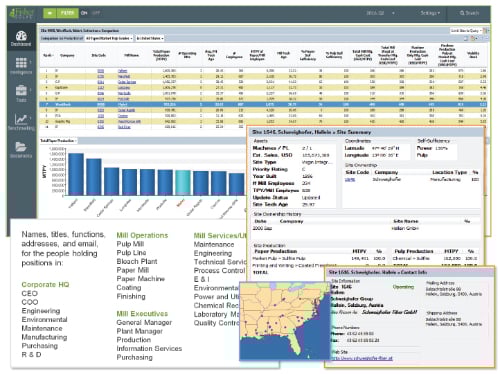Click the highlighted teal bar in chart
This screenshot has width=500, height=374.
pos(183,183)
